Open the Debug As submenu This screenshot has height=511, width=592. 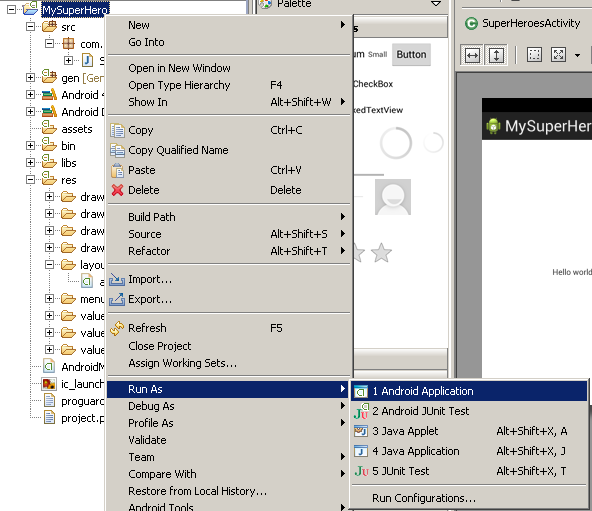[229, 406]
